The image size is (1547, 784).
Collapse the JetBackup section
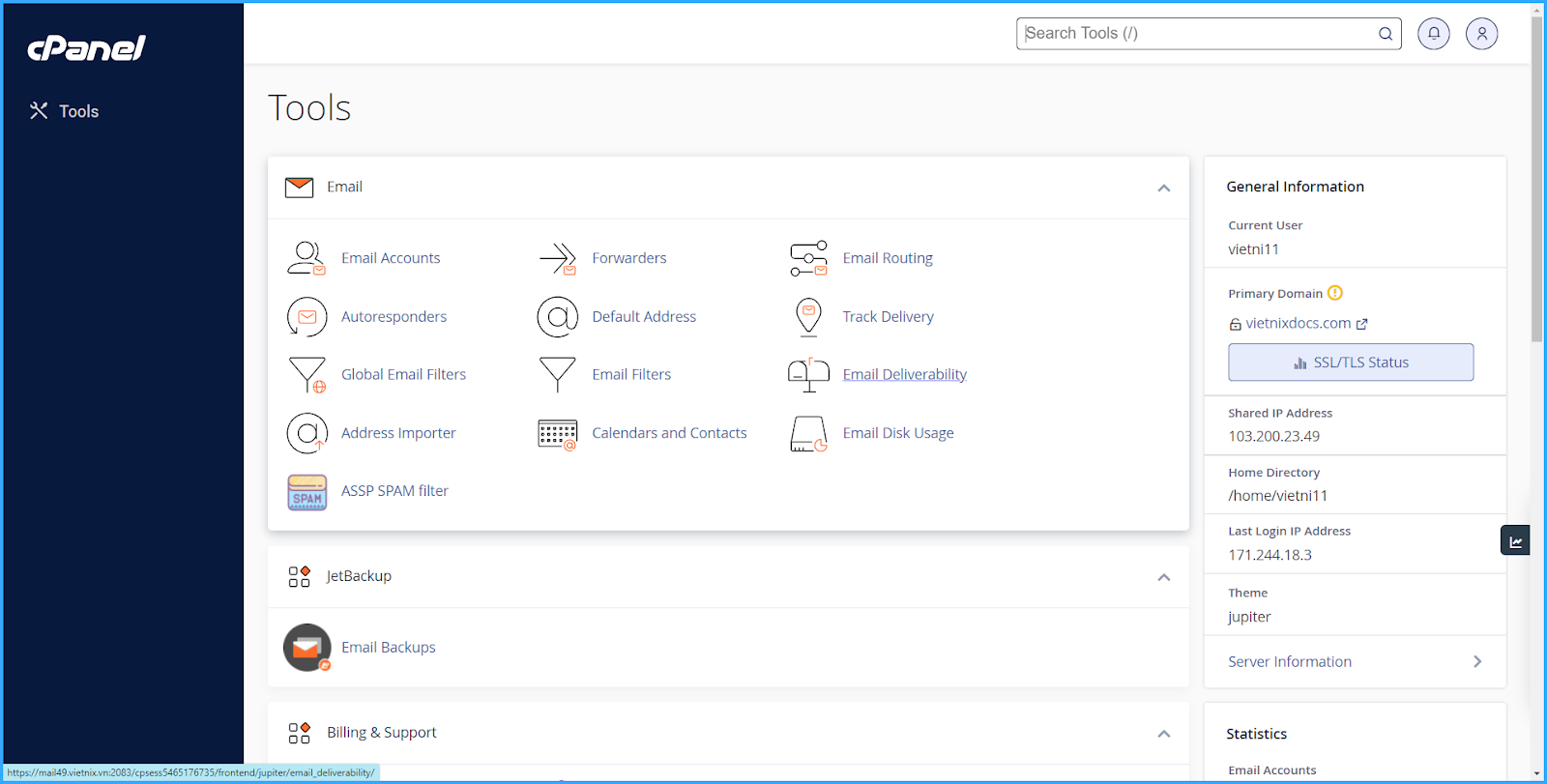pos(1164,577)
